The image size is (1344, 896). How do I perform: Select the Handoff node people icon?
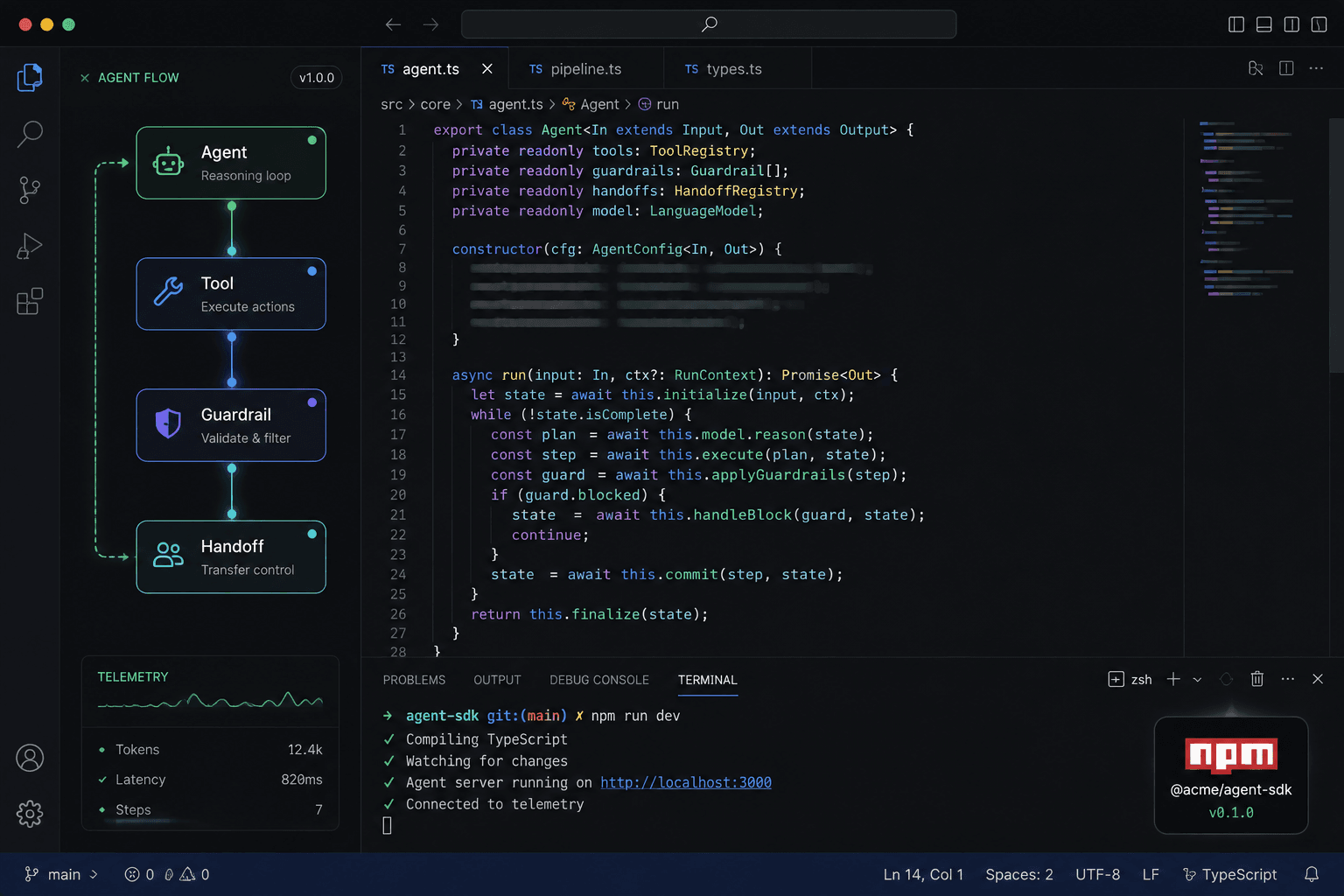[168, 555]
